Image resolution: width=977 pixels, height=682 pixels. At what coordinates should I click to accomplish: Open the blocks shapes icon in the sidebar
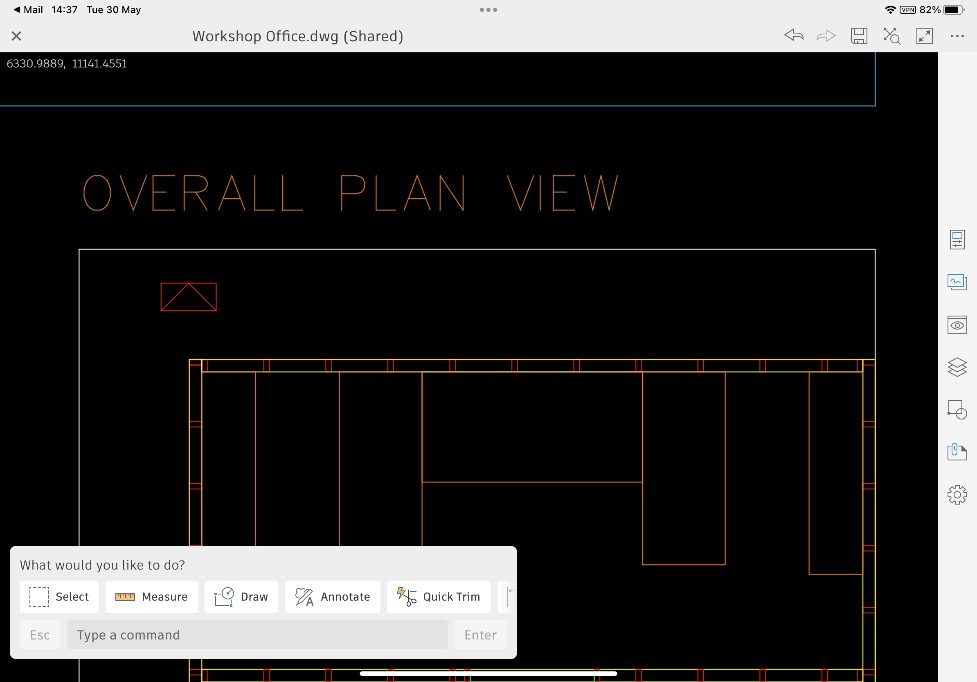[x=957, y=409]
